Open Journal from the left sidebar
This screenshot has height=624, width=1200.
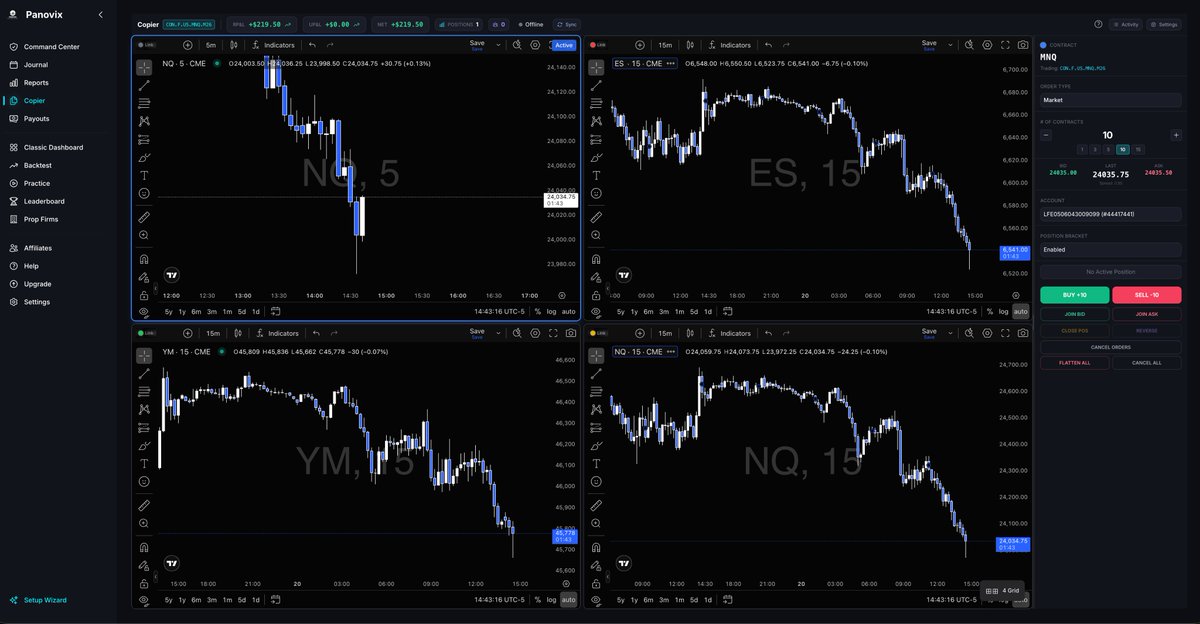tap(36, 64)
